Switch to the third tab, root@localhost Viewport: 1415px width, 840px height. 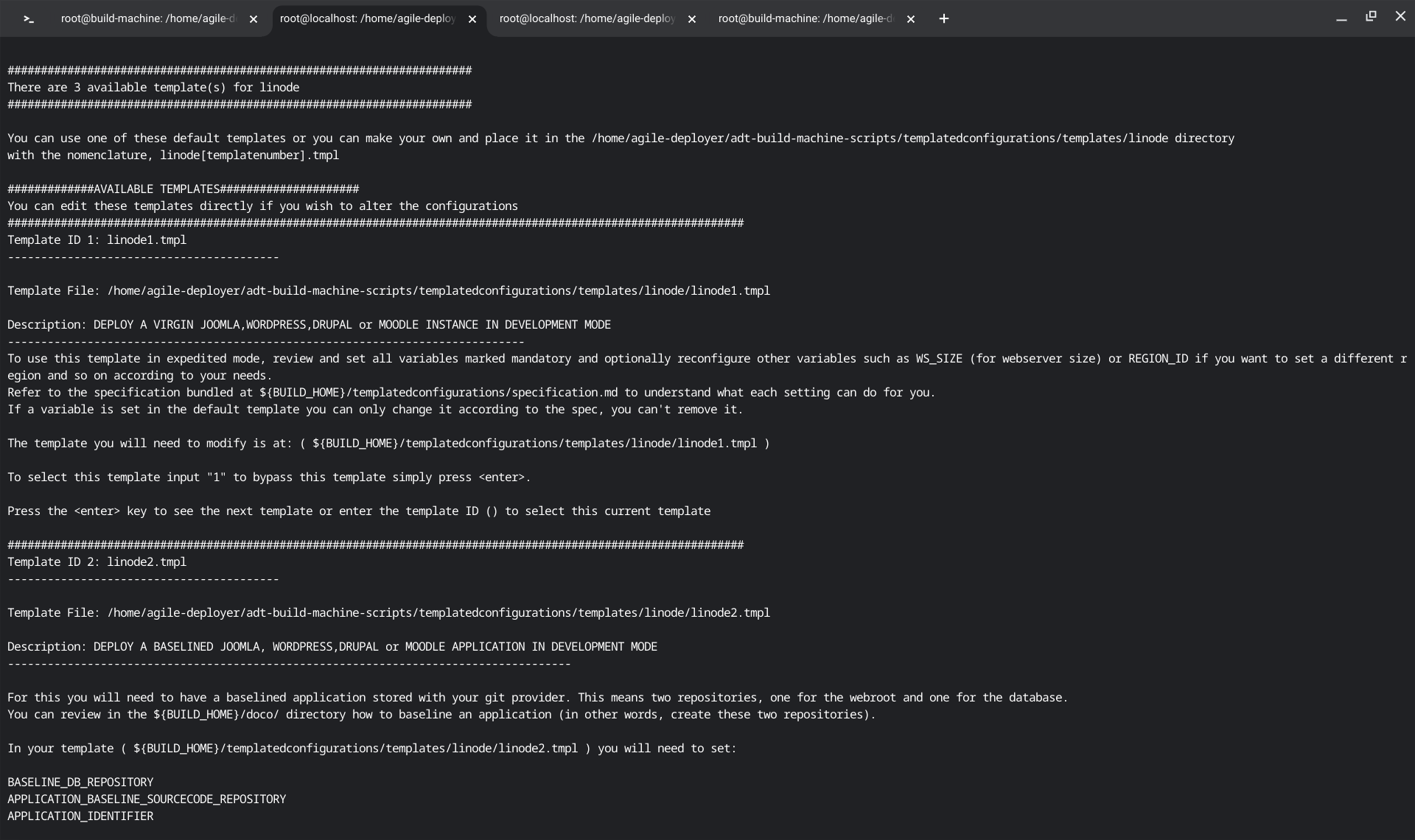[587, 19]
